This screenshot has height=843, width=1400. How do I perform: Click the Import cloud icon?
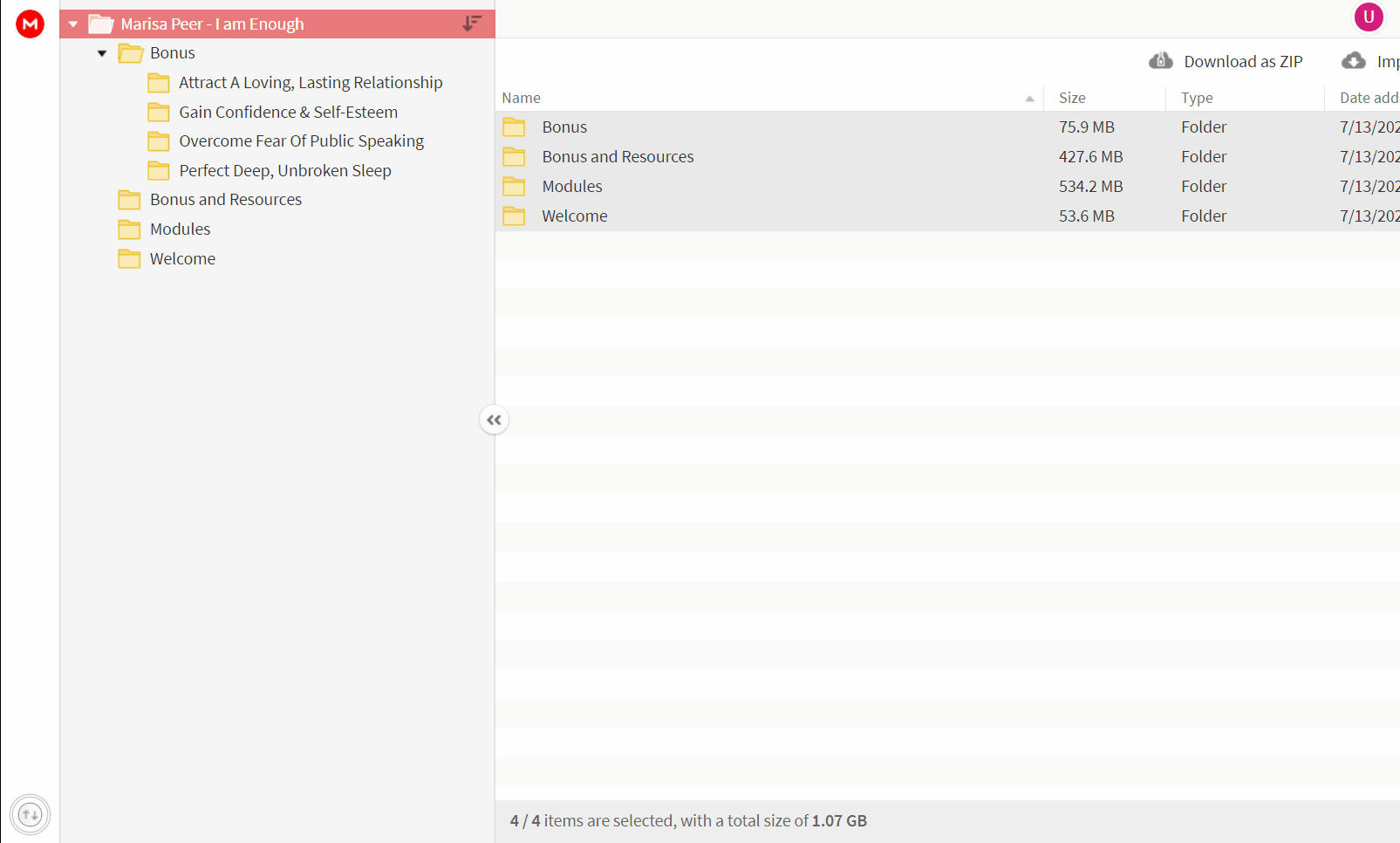tap(1354, 61)
